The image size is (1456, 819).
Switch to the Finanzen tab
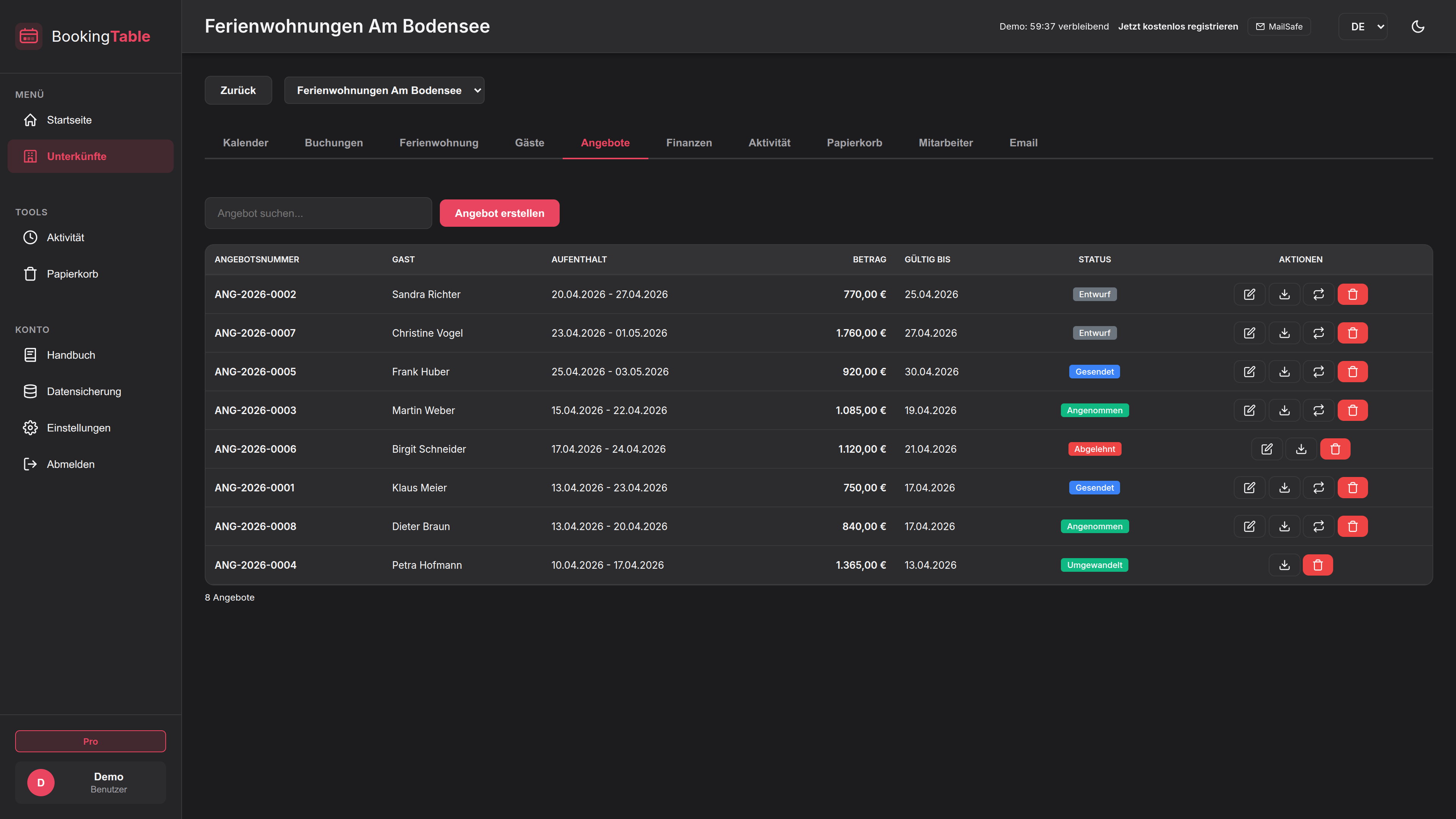click(x=689, y=143)
